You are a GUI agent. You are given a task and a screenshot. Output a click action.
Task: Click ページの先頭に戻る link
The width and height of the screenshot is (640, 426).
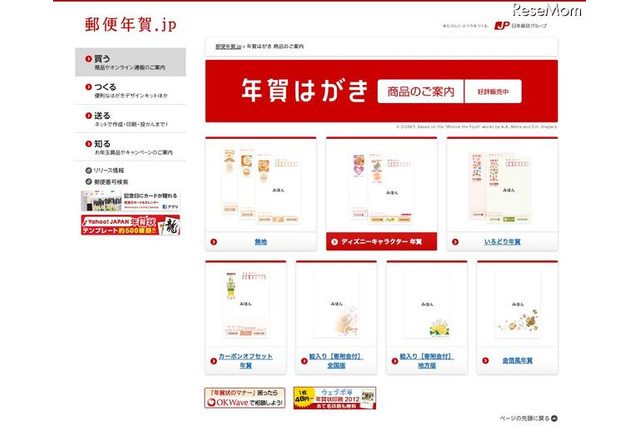[525, 418]
